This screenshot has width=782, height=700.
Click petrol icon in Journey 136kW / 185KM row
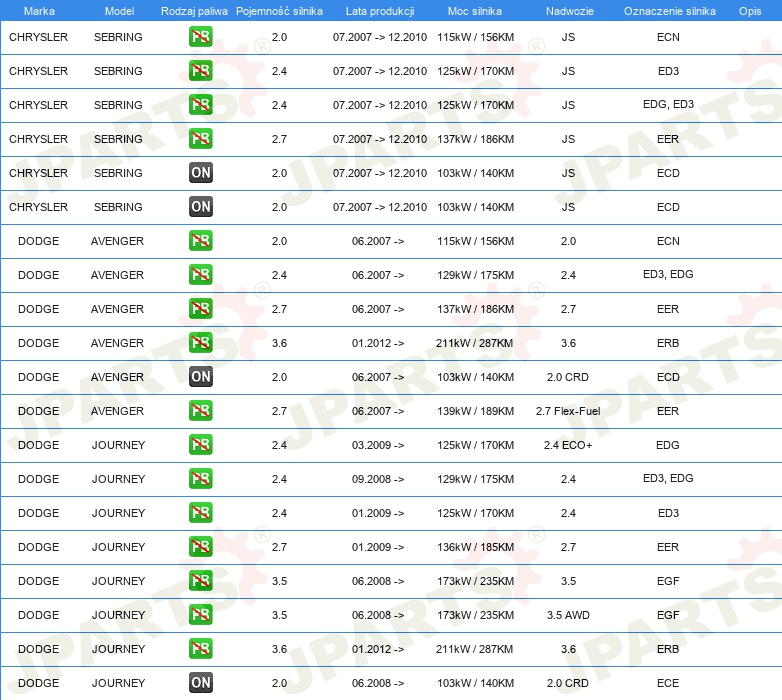(x=200, y=546)
